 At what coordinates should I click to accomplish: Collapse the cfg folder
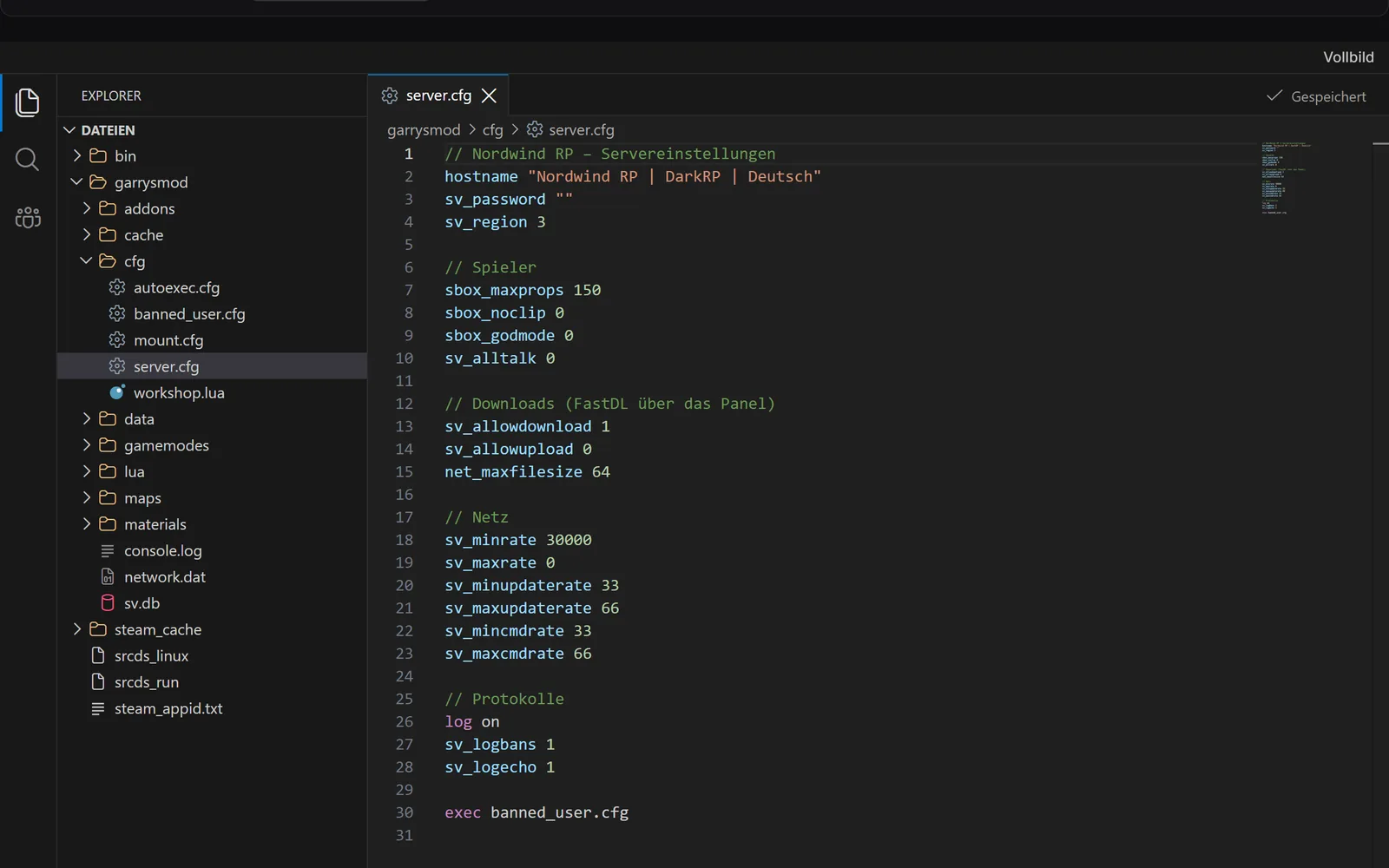(212, 261)
